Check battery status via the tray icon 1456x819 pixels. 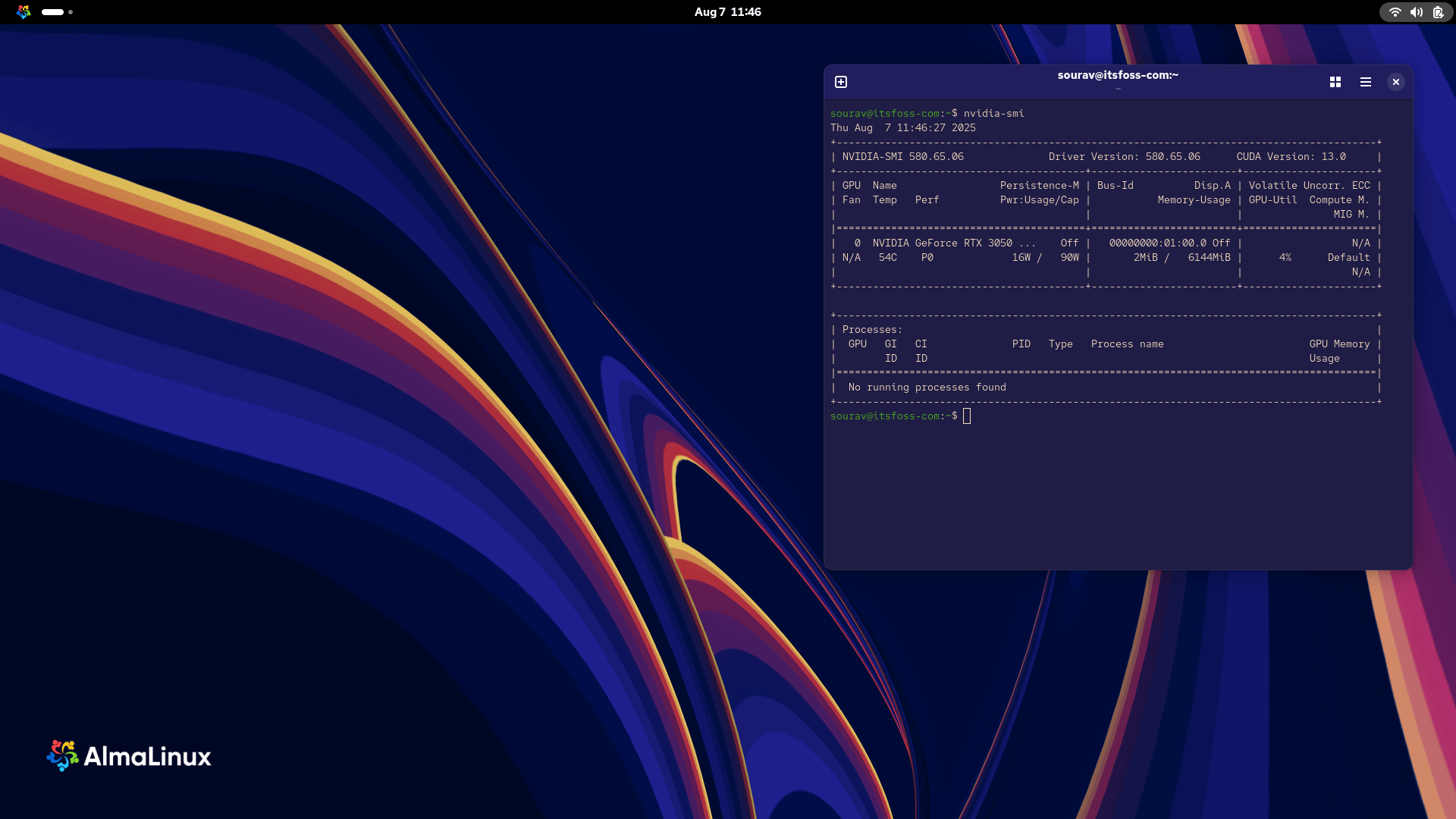(x=1437, y=12)
